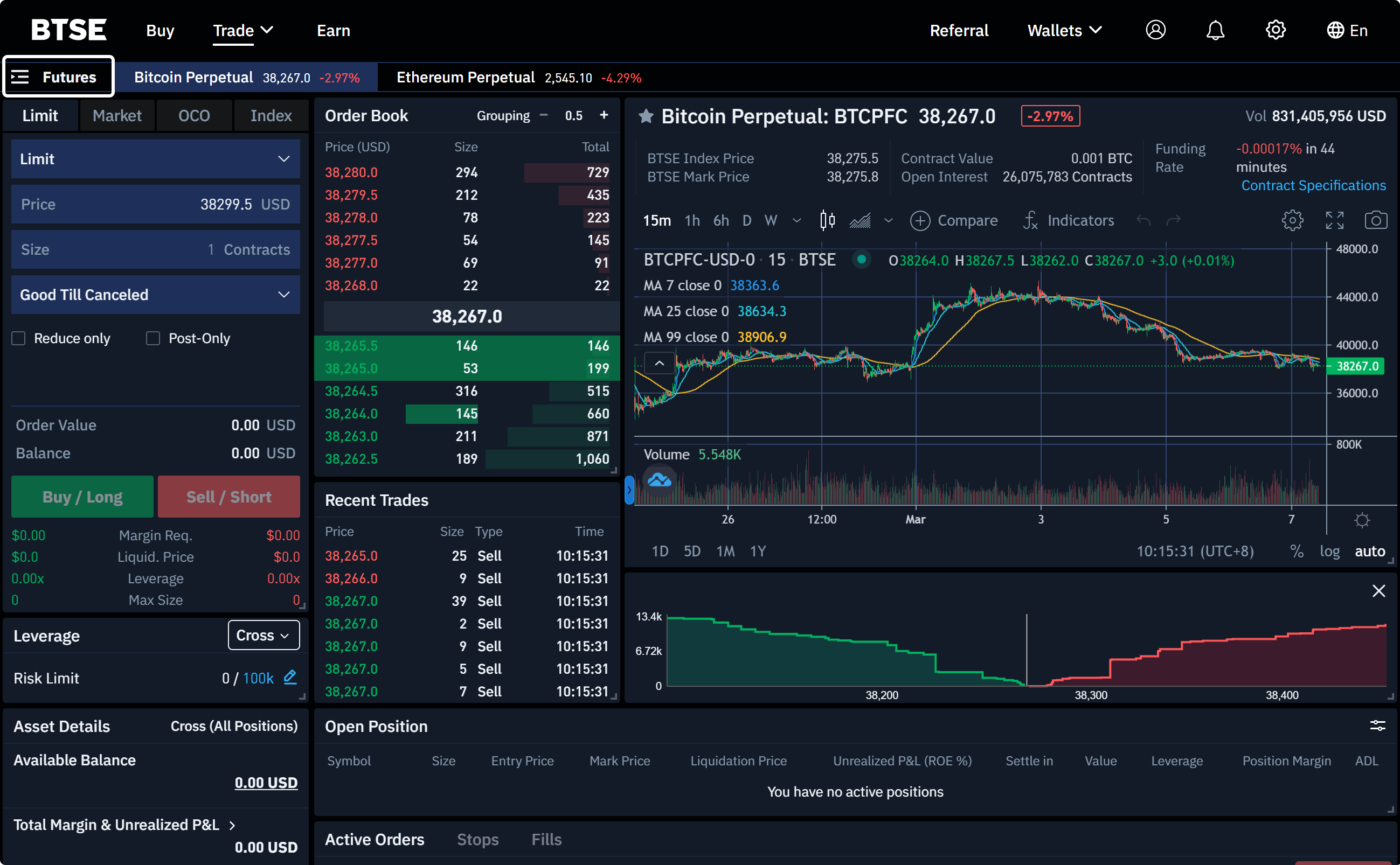This screenshot has width=1400, height=865.
Task: Increase order book grouping with plus
Action: [x=603, y=115]
